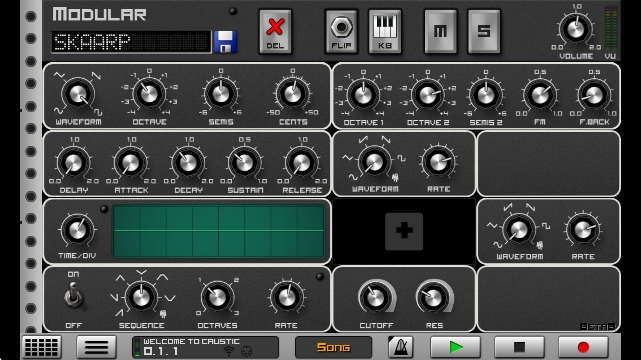Open the main menu hamburger button

click(96, 347)
